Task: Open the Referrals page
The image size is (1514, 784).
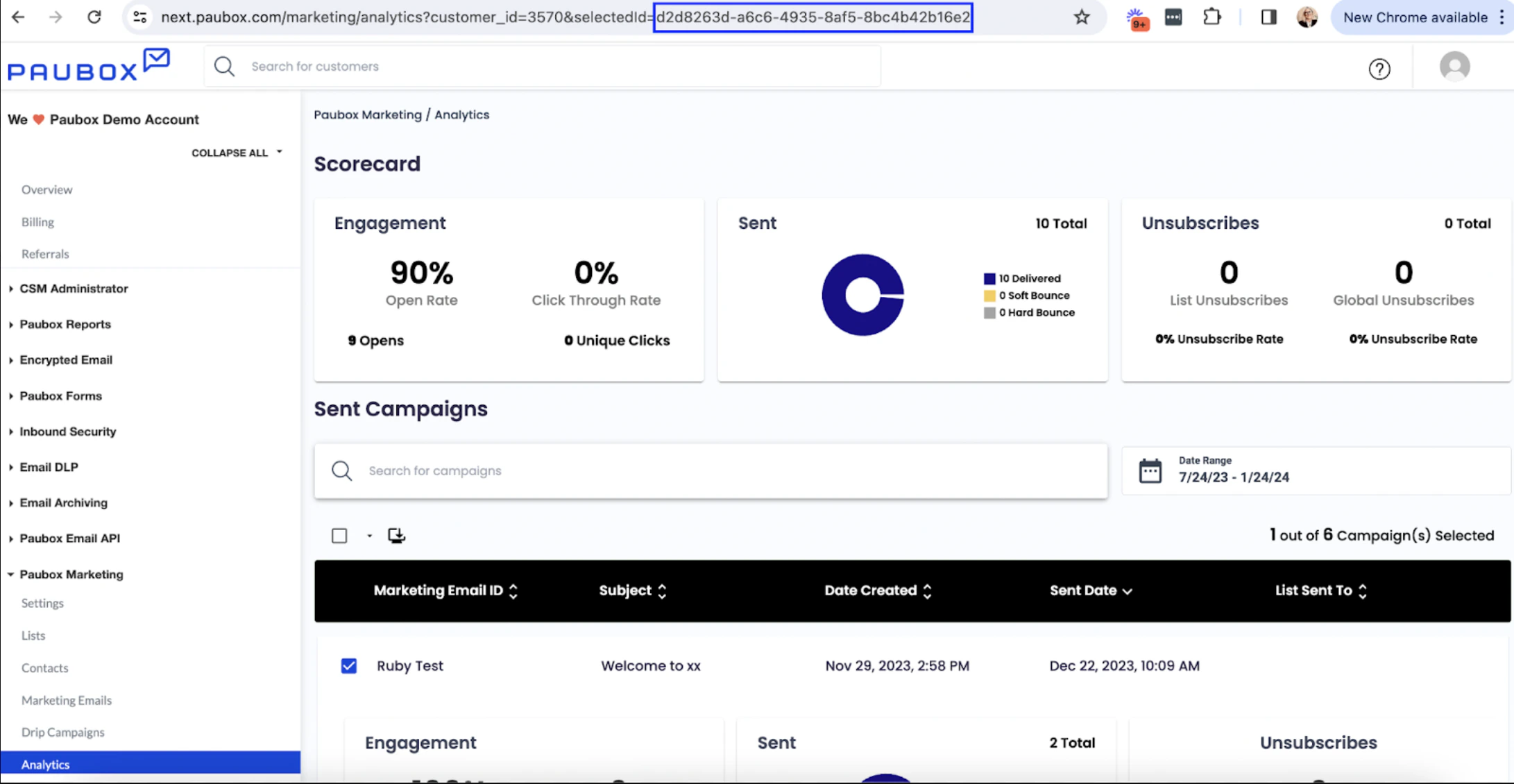Action: click(x=45, y=254)
